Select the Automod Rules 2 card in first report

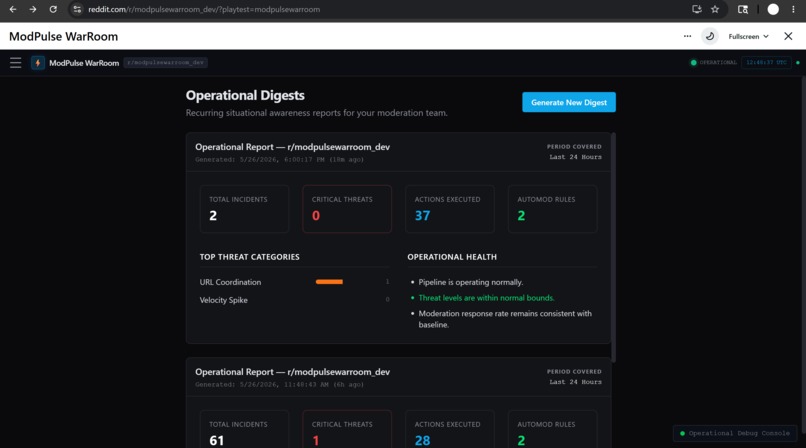click(x=553, y=209)
